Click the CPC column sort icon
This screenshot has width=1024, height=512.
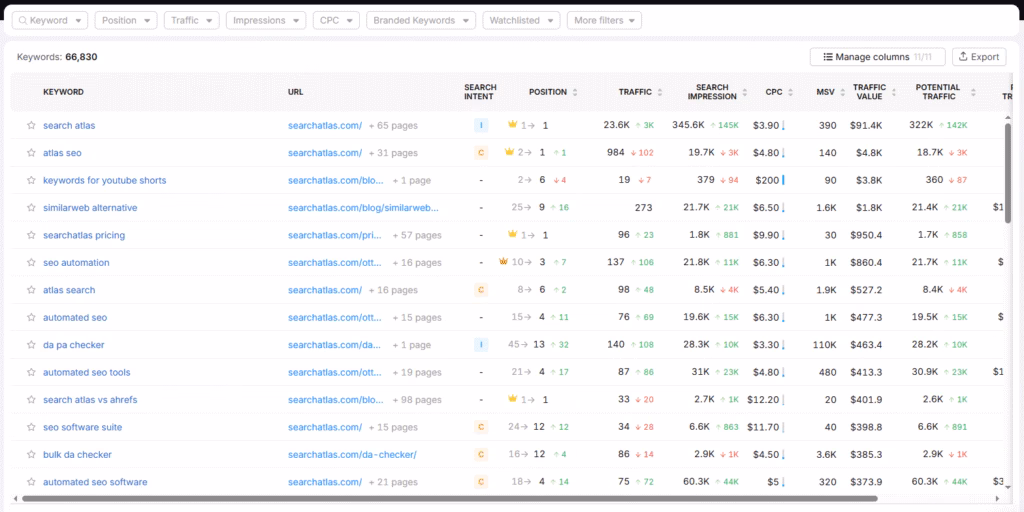791,92
